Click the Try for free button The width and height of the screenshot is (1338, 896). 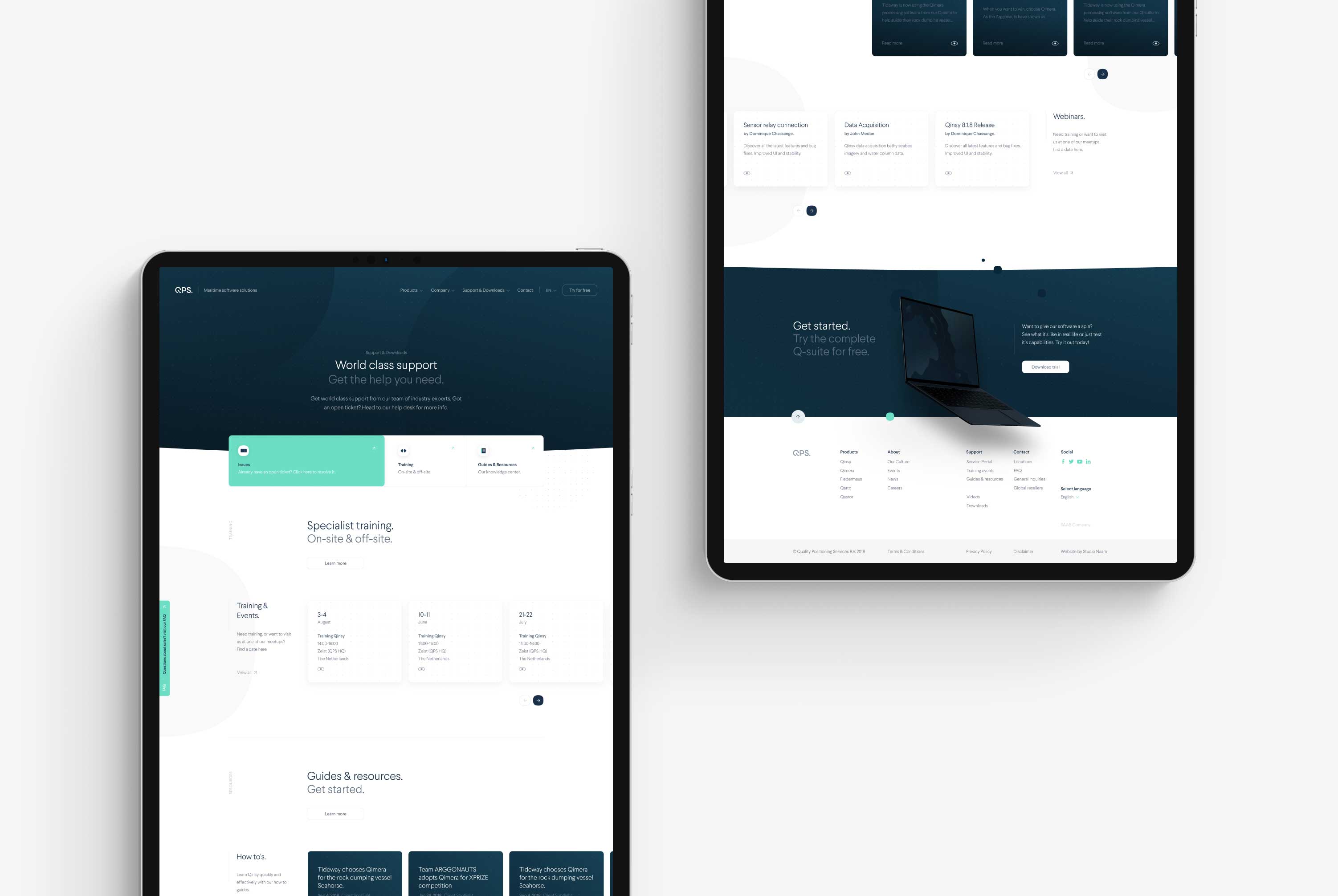(580, 290)
